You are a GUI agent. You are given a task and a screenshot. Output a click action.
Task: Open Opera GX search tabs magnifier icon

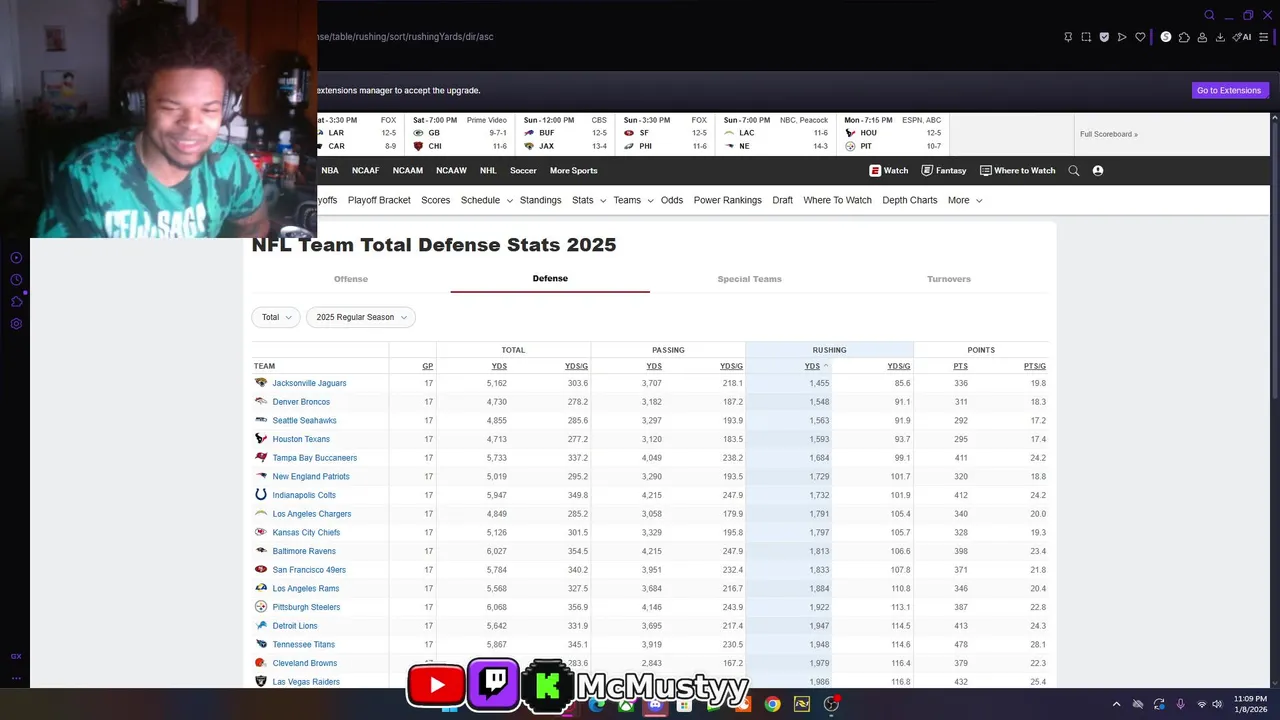click(x=1209, y=15)
